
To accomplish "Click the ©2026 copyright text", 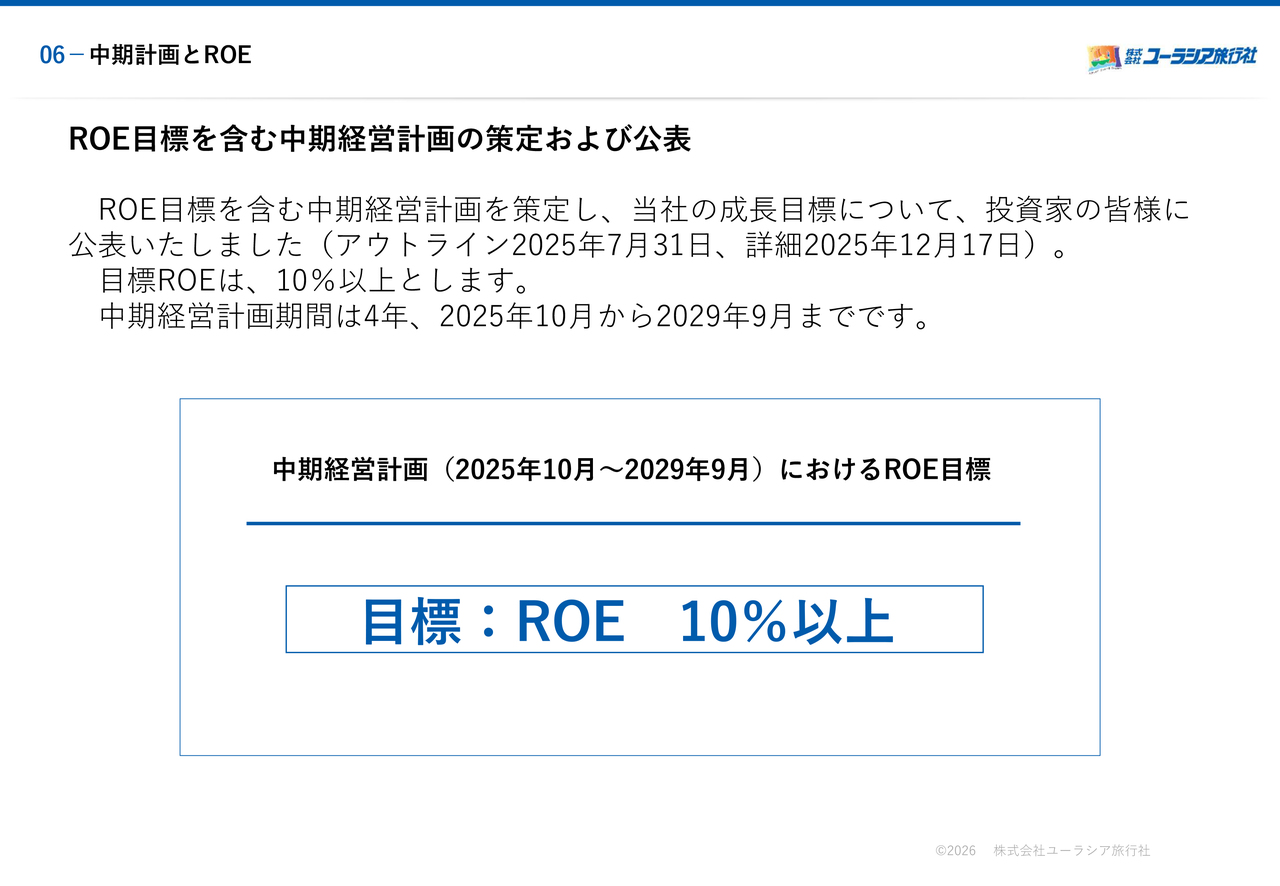I will click(x=955, y=850).
